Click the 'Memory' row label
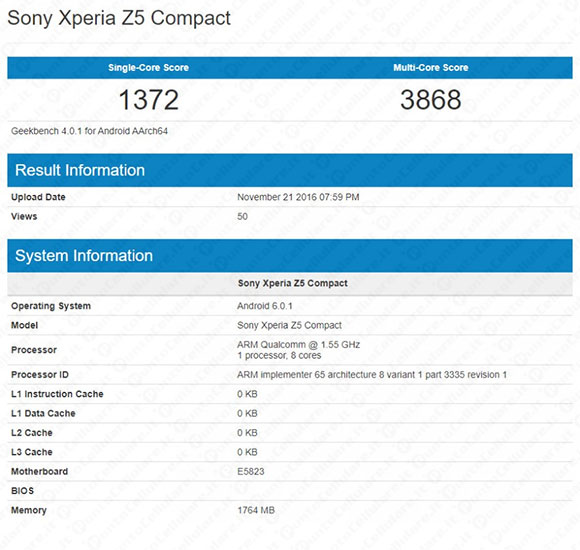 (x=28, y=510)
